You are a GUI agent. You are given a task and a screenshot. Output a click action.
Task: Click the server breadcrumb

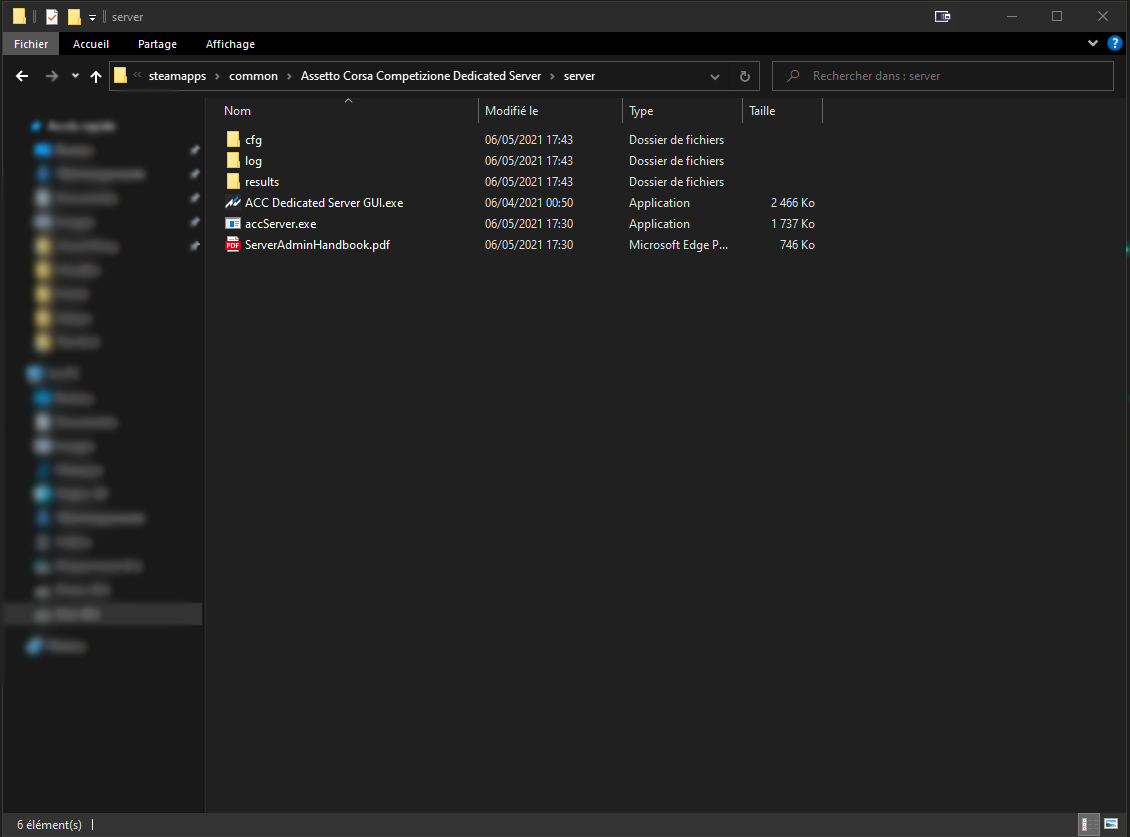579,76
